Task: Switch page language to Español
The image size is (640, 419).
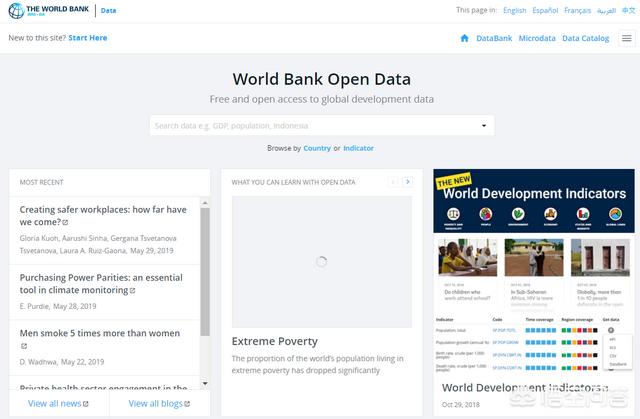Action: click(545, 10)
